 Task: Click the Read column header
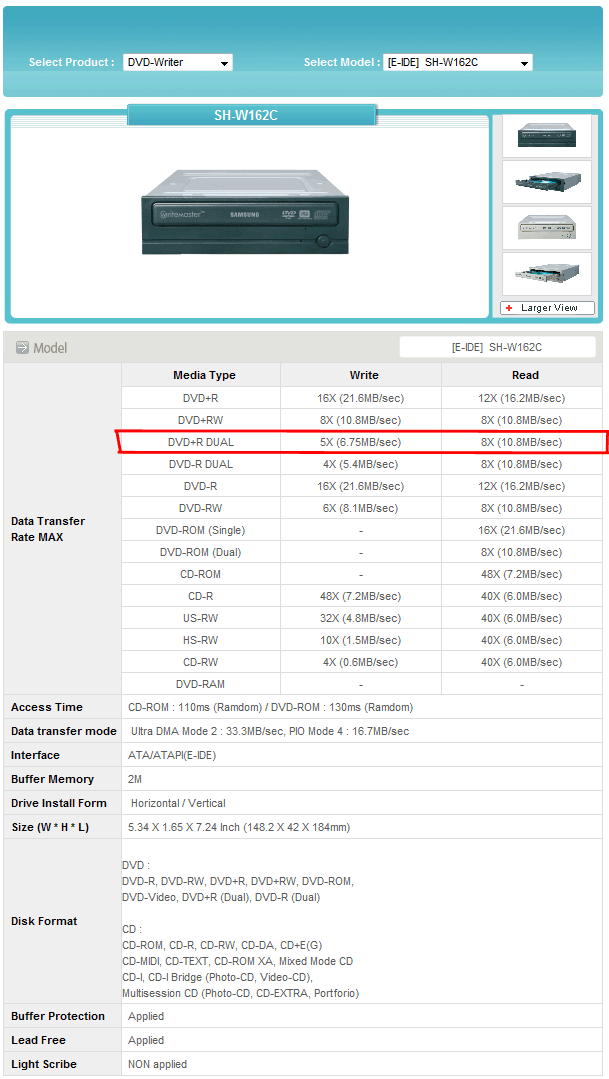pyautogui.click(x=523, y=375)
